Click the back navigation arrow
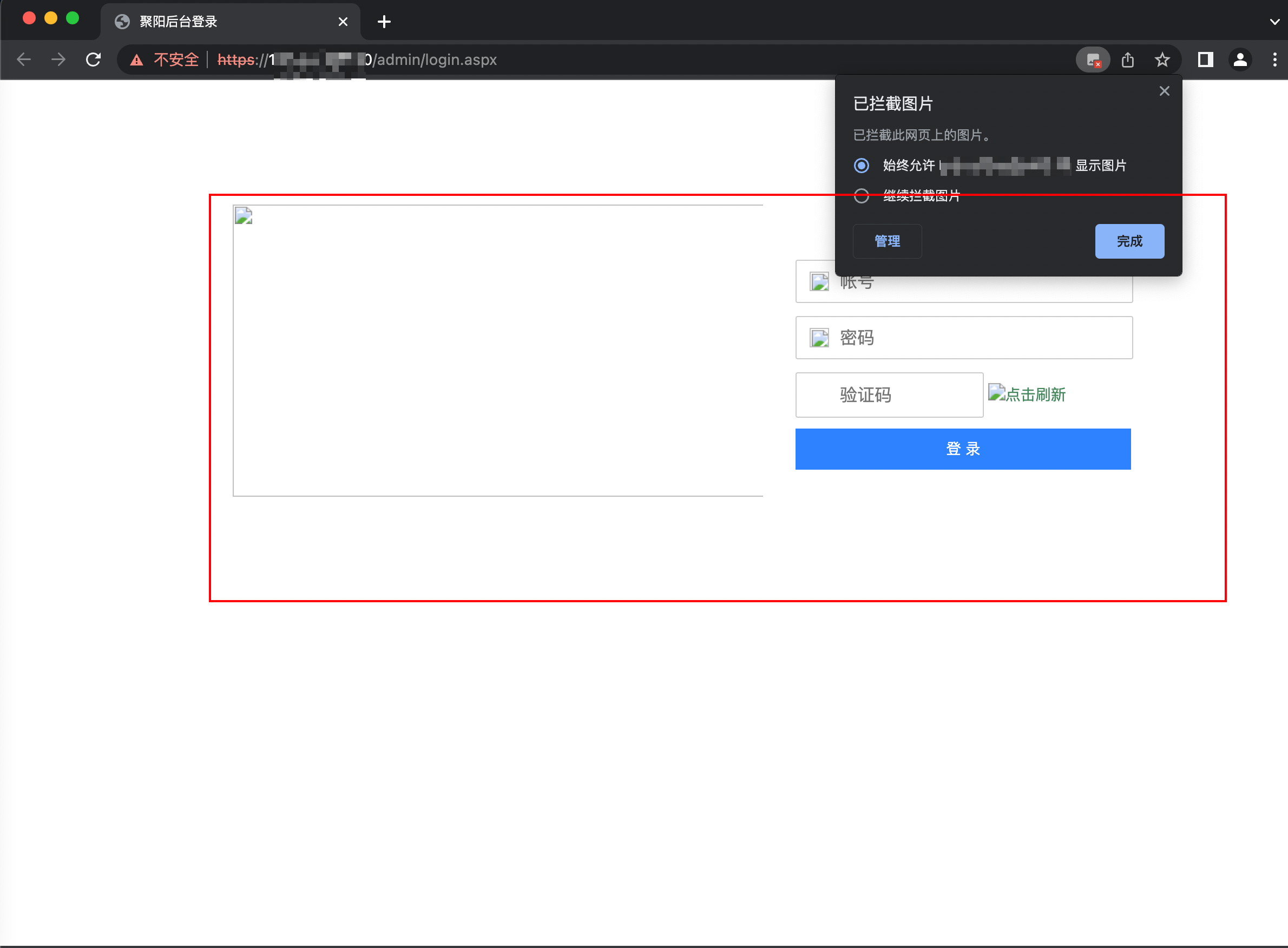 [24, 59]
